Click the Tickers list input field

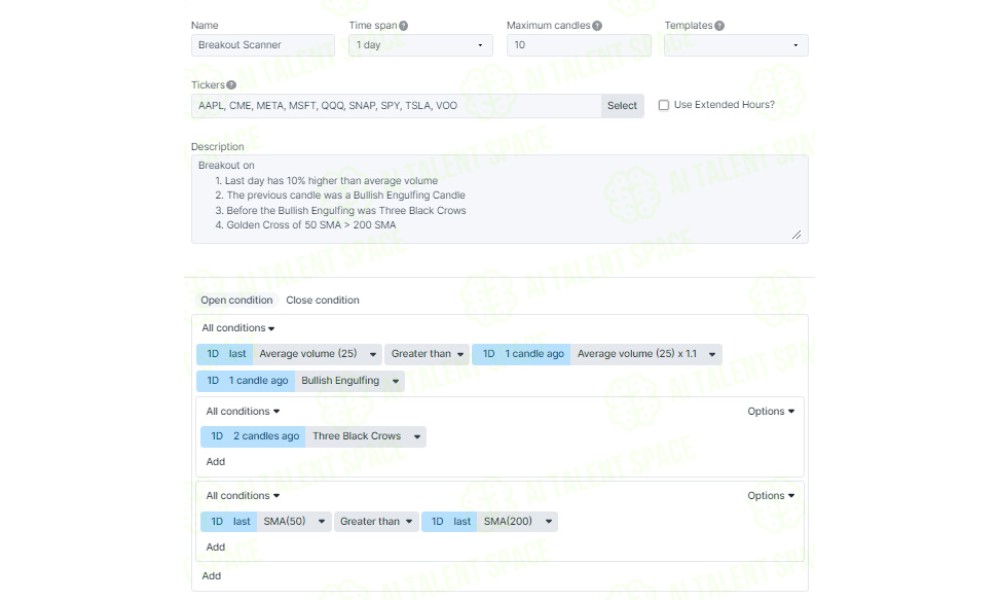(396, 106)
